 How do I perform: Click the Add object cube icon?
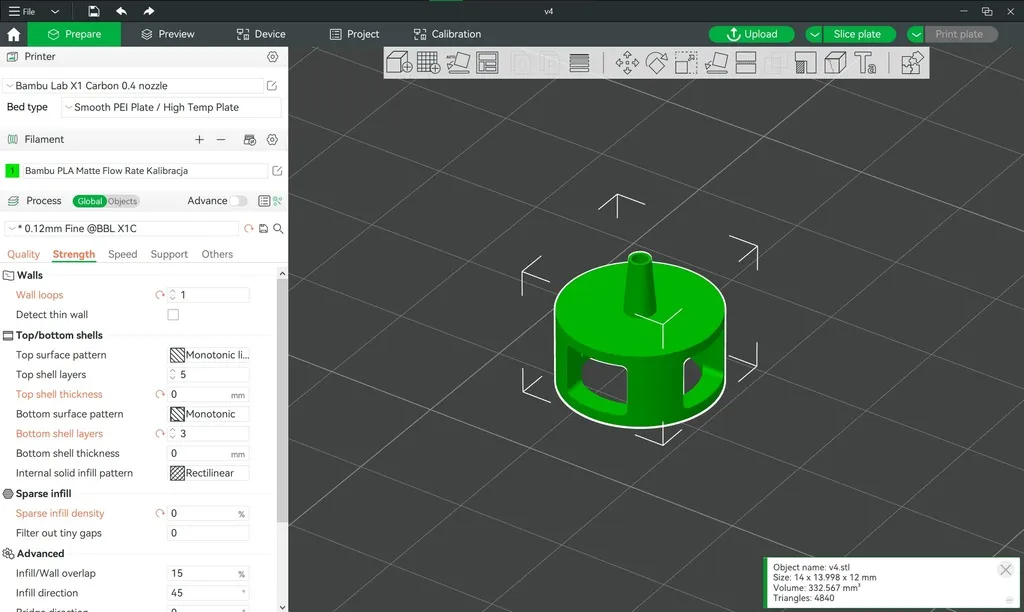click(x=399, y=63)
